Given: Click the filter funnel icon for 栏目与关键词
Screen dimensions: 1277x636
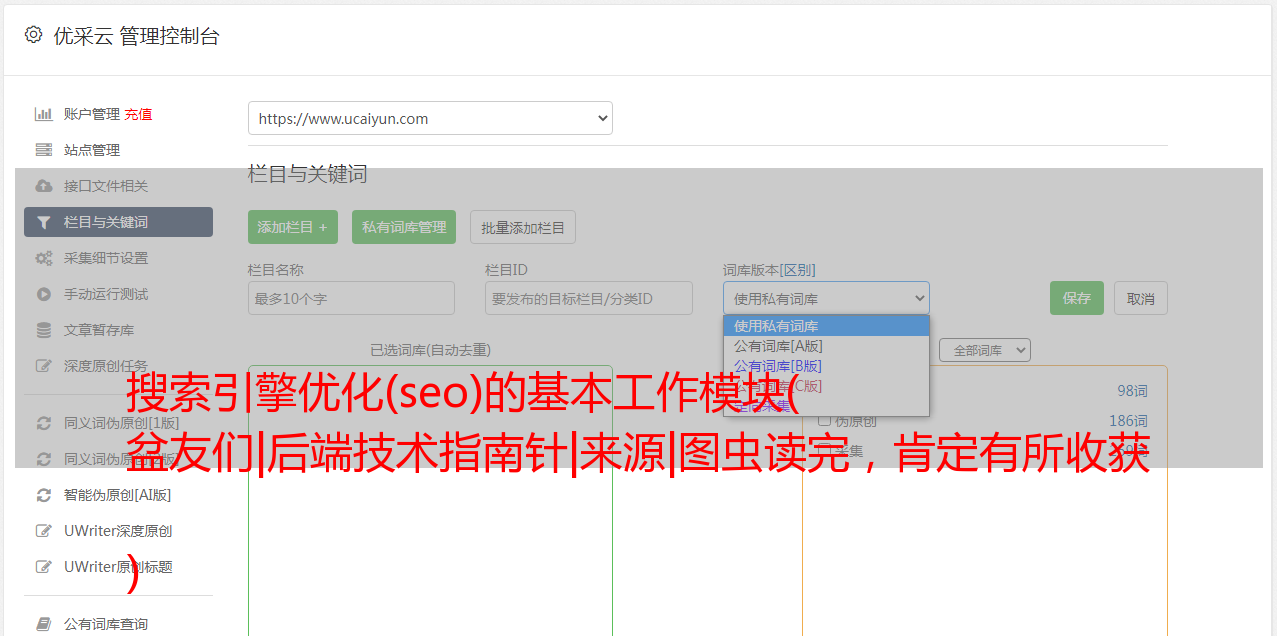Looking at the screenshot, I should click(x=44, y=222).
